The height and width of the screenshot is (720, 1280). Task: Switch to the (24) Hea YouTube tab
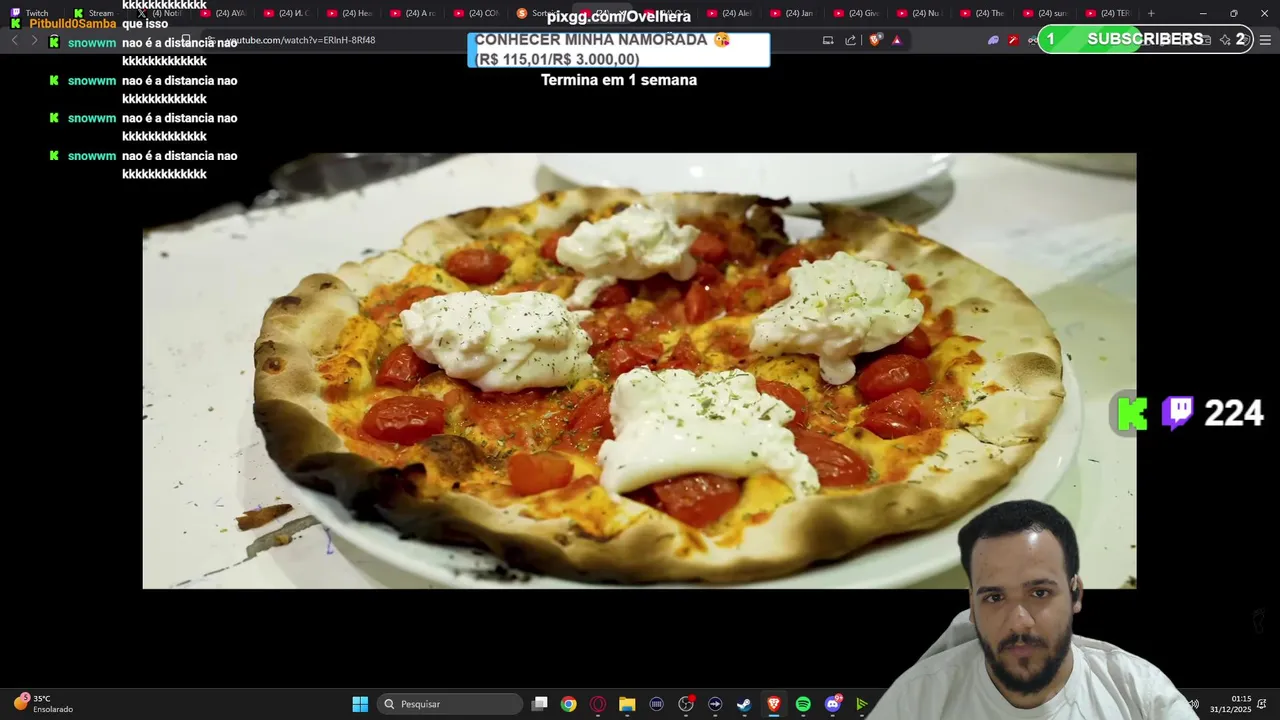tap(350, 13)
